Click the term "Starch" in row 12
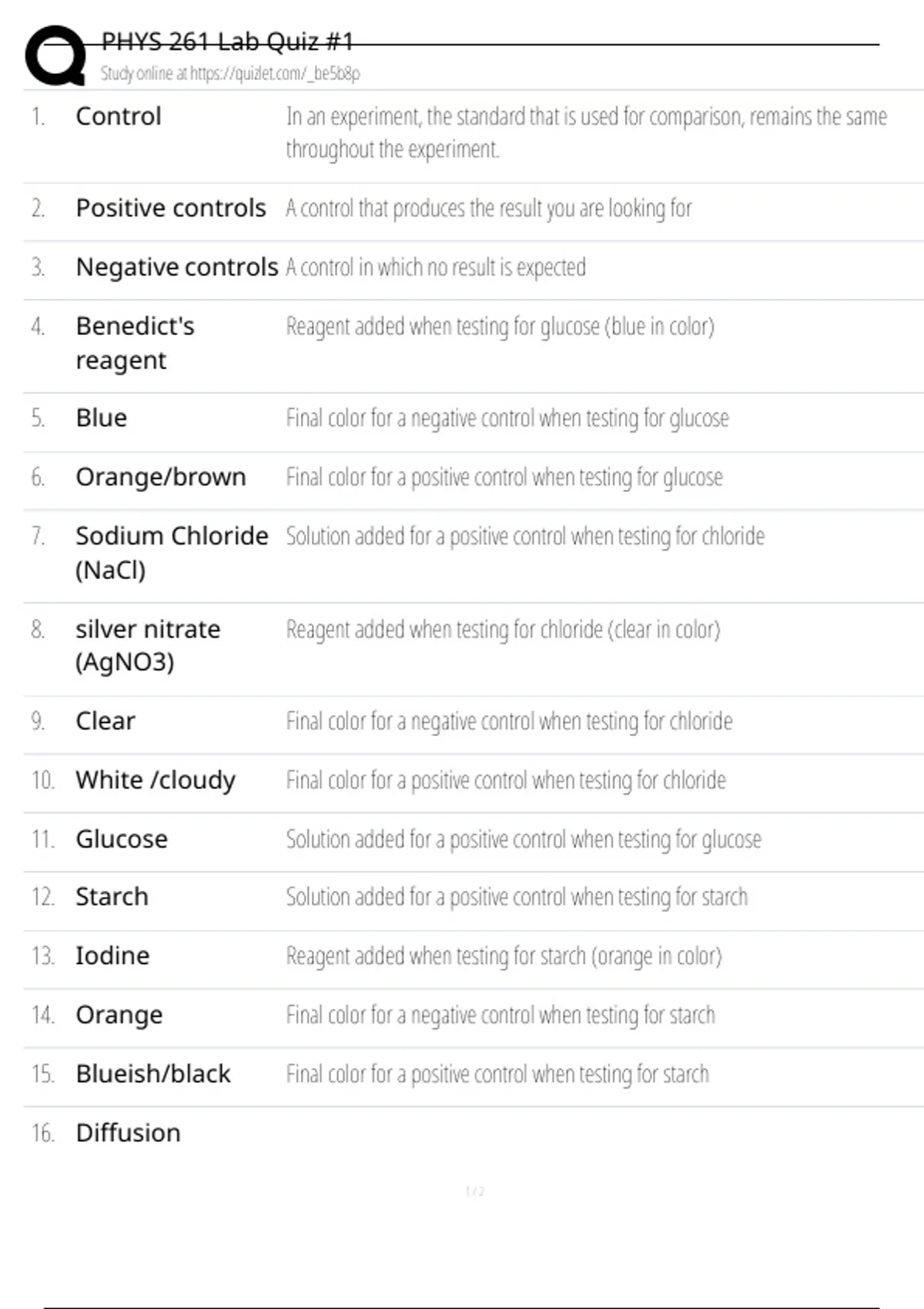The height and width of the screenshot is (1309, 924). coord(112,897)
